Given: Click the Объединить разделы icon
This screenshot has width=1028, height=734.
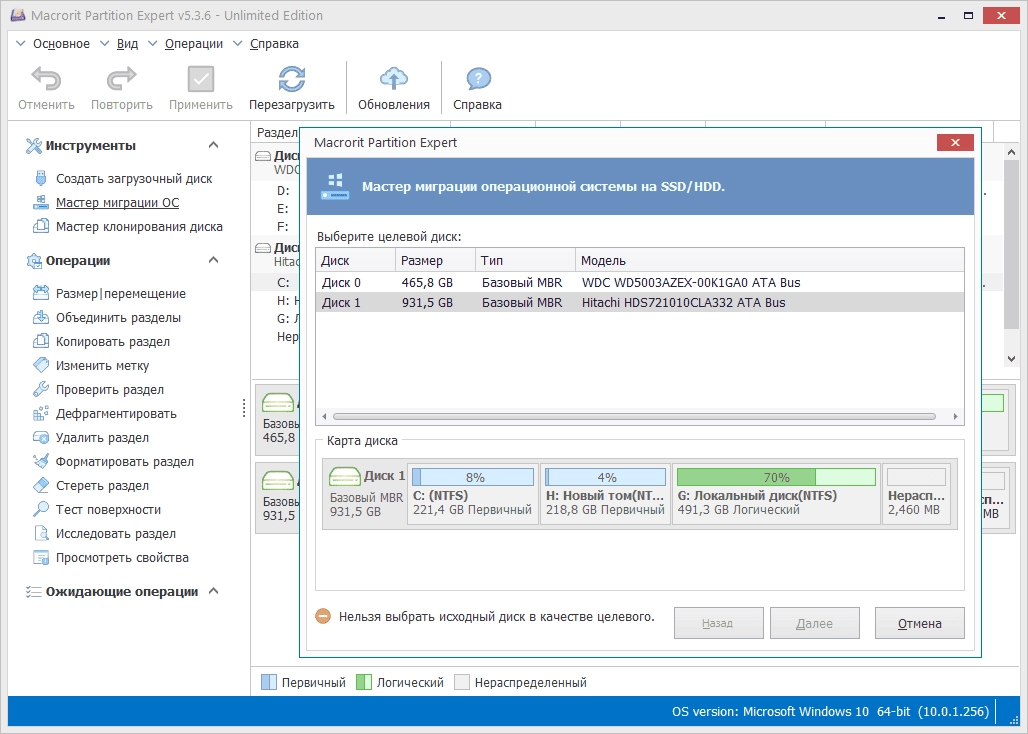Looking at the screenshot, I should click(41, 317).
